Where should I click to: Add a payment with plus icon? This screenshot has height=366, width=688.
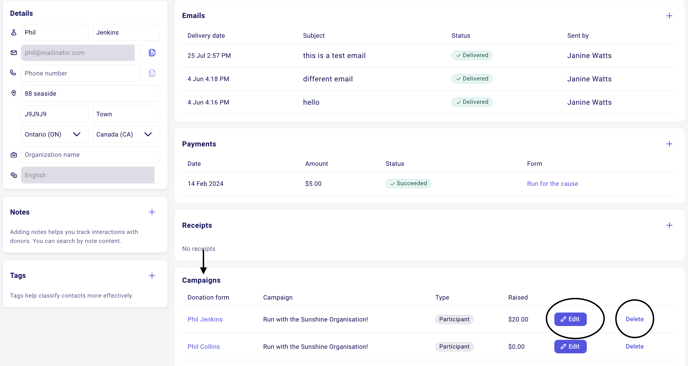click(669, 144)
